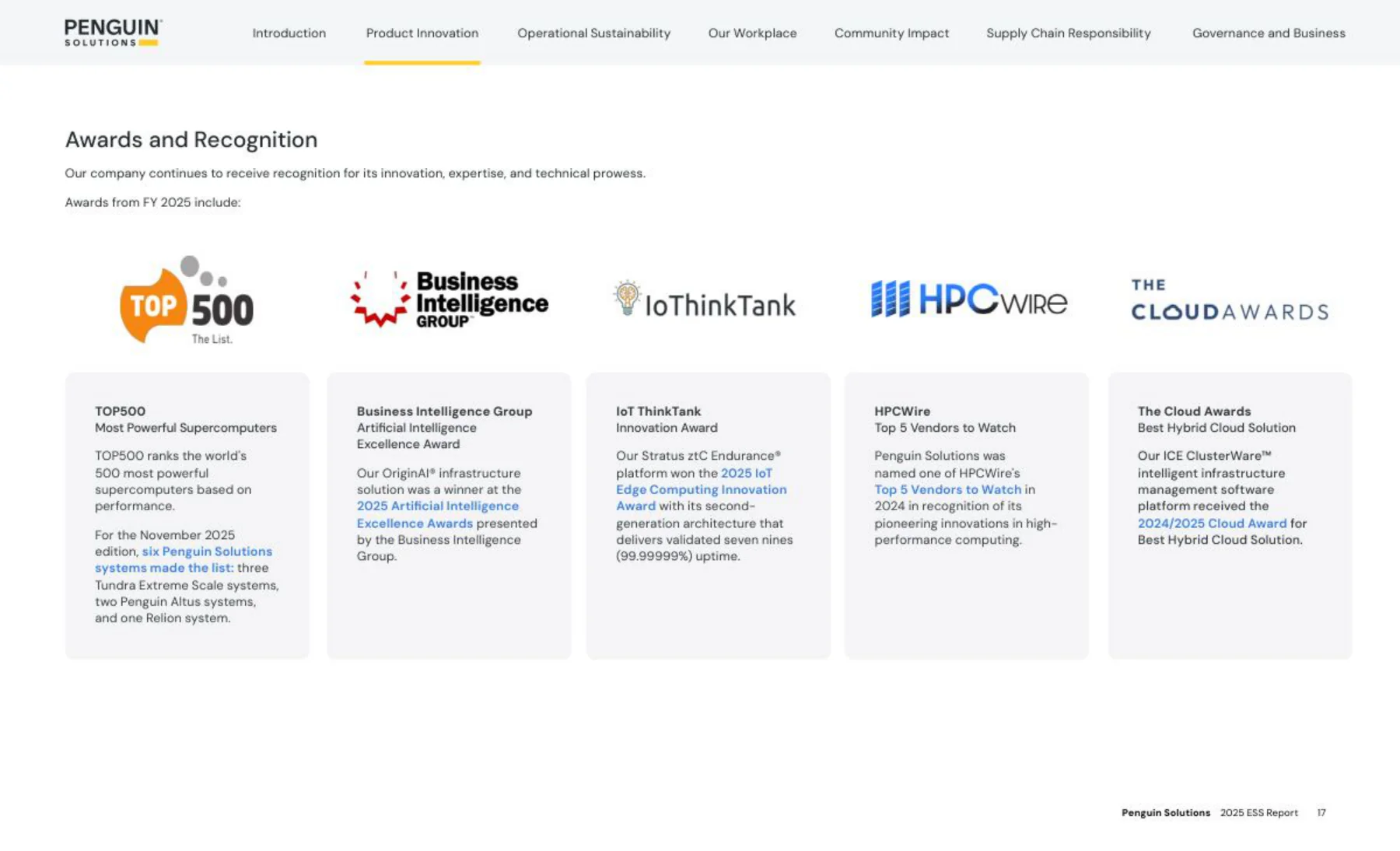The image size is (1400, 851).
Task: Click The Cloud Awards logo
Action: click(1230, 300)
